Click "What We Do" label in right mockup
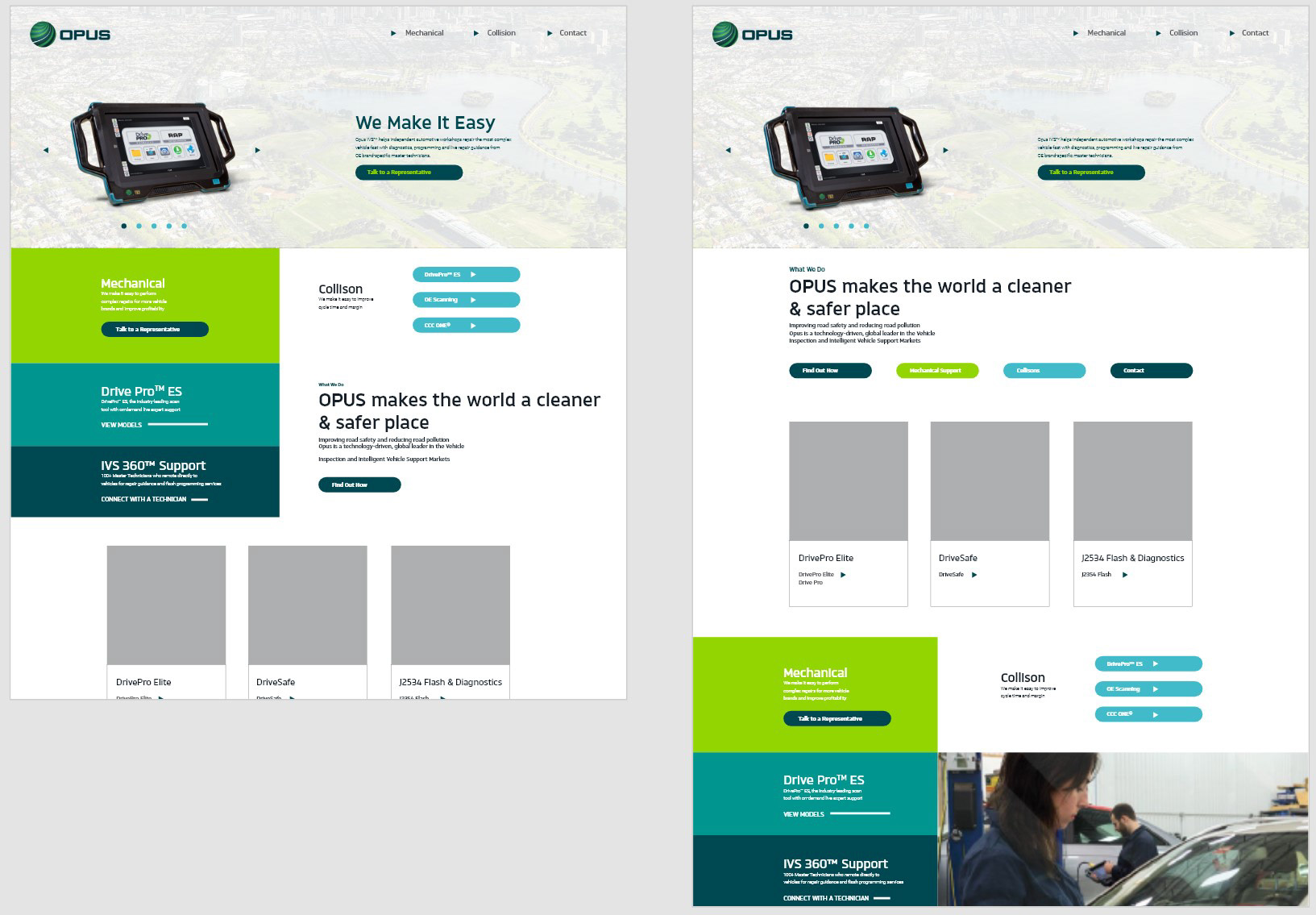 point(807,269)
